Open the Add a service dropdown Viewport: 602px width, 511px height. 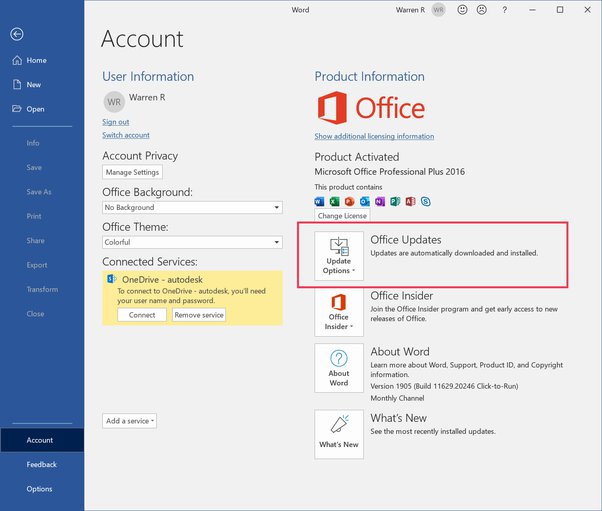click(x=129, y=421)
